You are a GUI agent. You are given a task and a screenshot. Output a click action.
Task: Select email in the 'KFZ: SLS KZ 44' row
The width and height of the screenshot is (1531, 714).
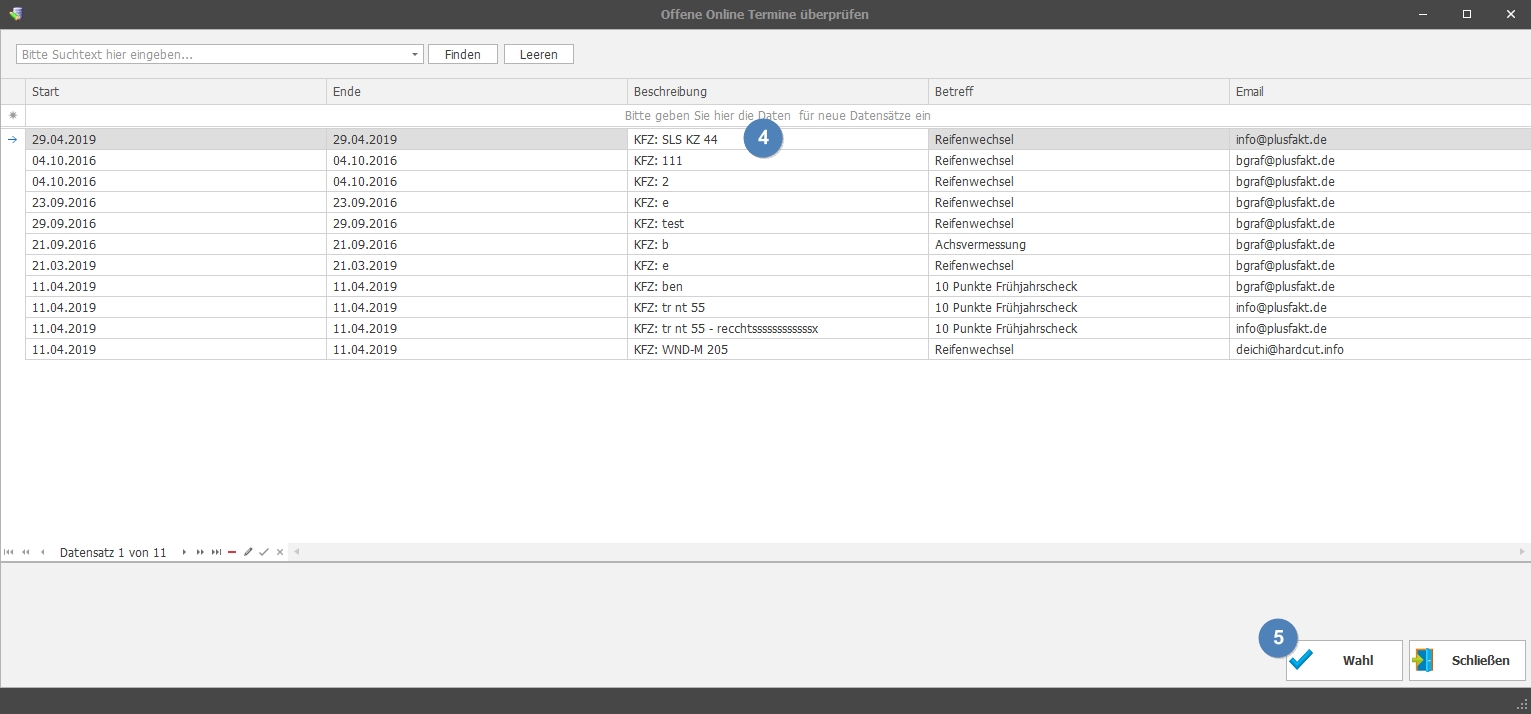[1380, 140]
